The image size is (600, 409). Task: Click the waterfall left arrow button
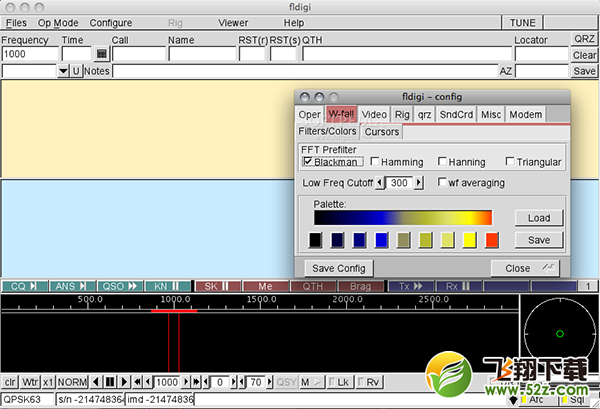click(x=96, y=382)
